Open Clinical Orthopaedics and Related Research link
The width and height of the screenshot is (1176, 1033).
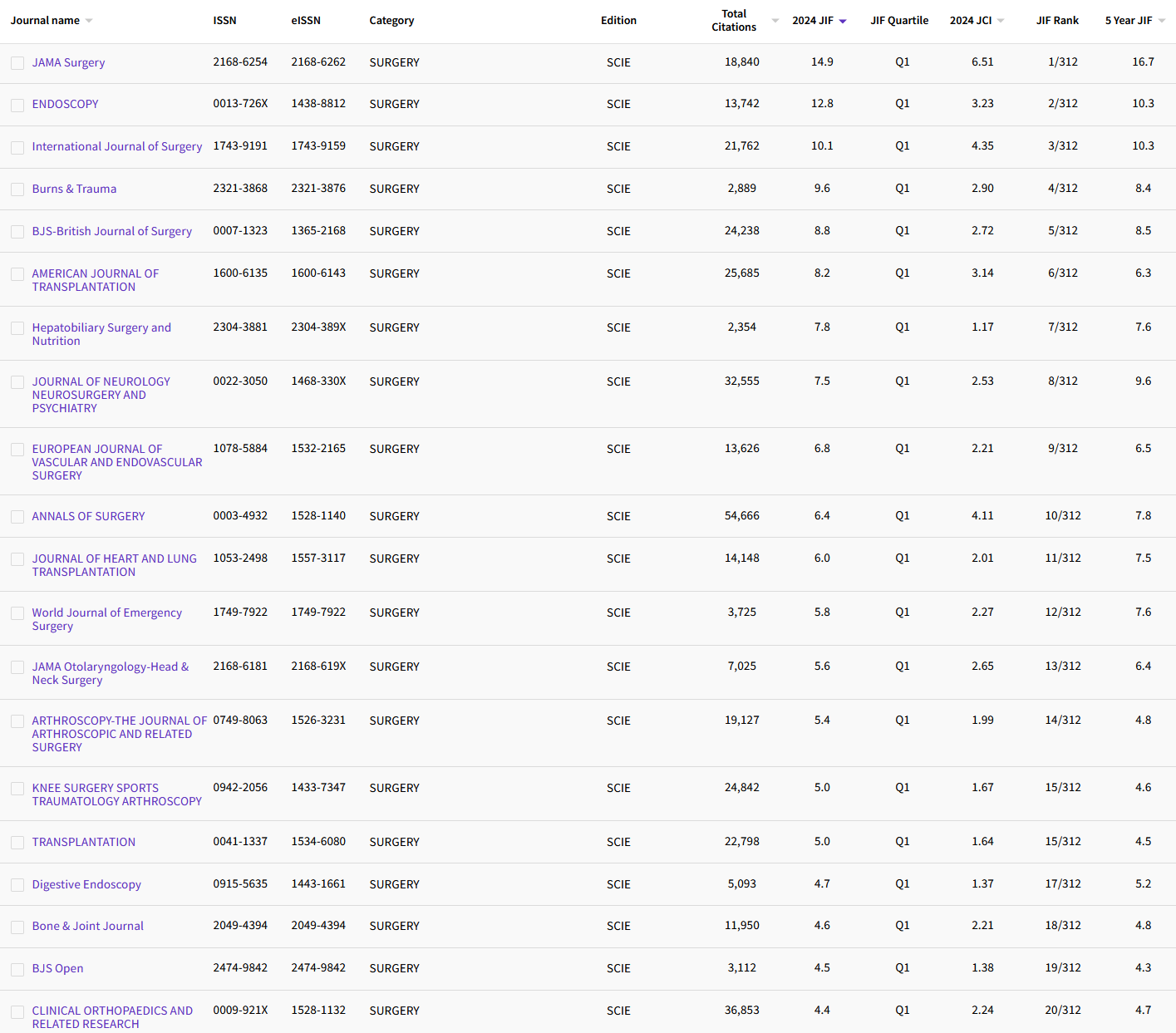click(x=112, y=1017)
